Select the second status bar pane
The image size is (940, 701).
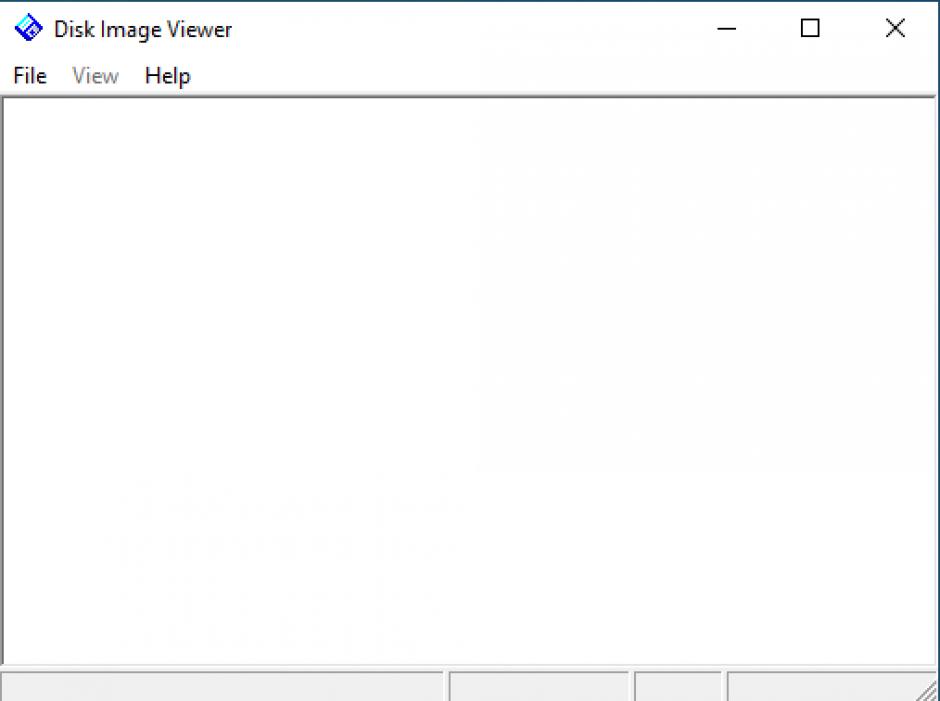[540, 687]
